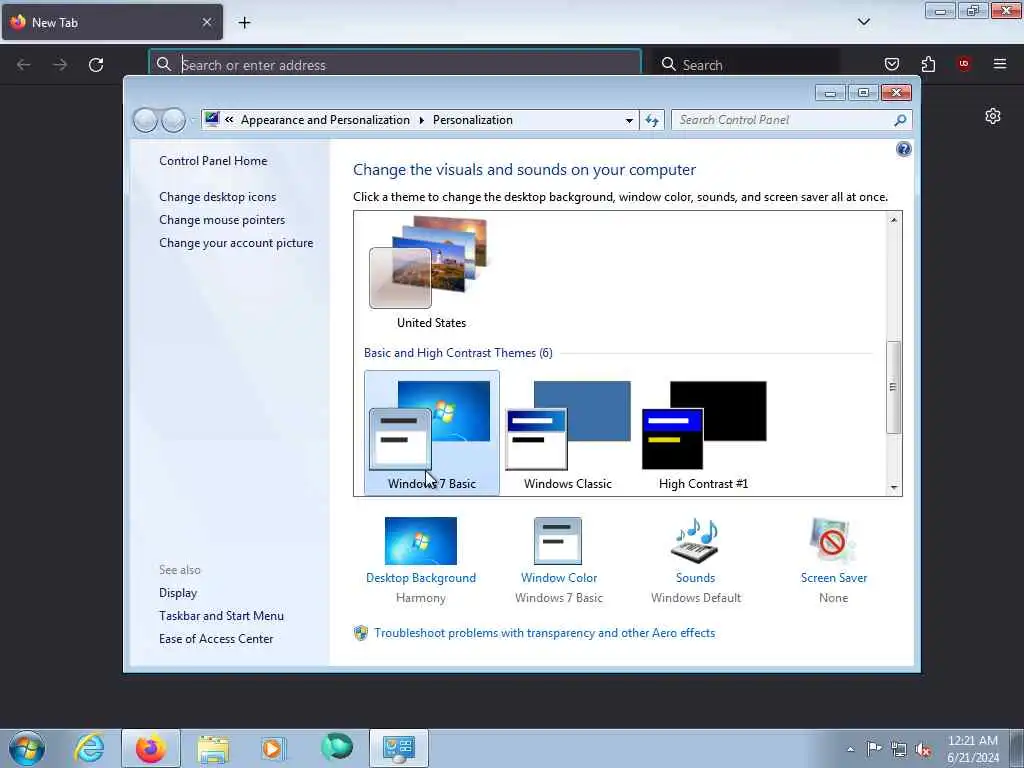
Task: Open Windows Media Player taskbar icon
Action: (x=273, y=749)
